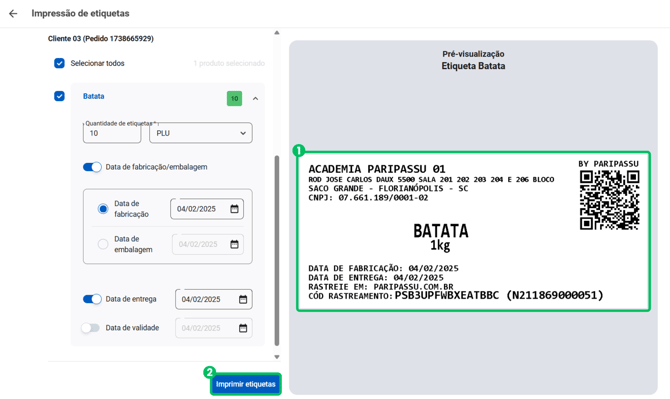Open the PLU dropdown

click(201, 133)
